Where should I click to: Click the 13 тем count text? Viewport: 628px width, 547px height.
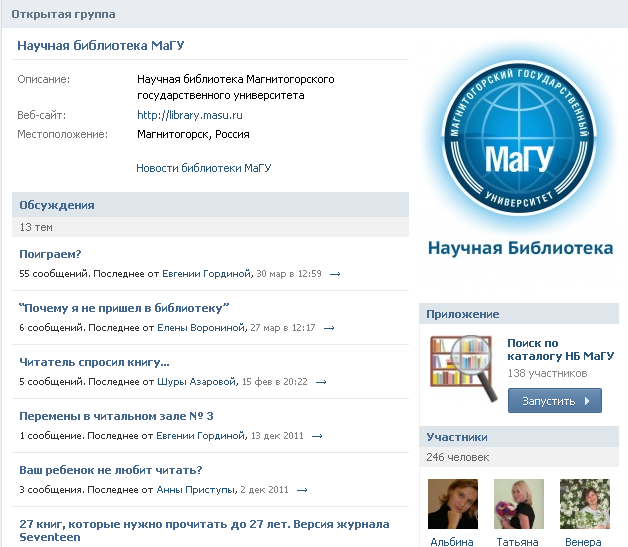(36, 227)
